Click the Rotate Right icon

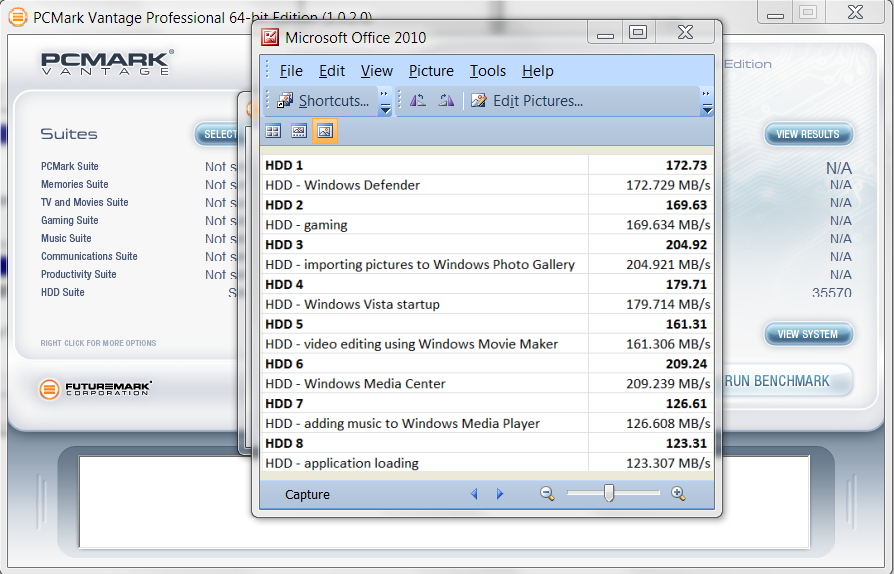click(446, 100)
